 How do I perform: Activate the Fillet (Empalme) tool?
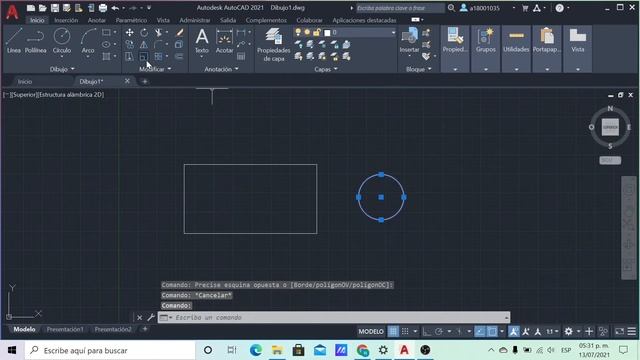click(158, 44)
